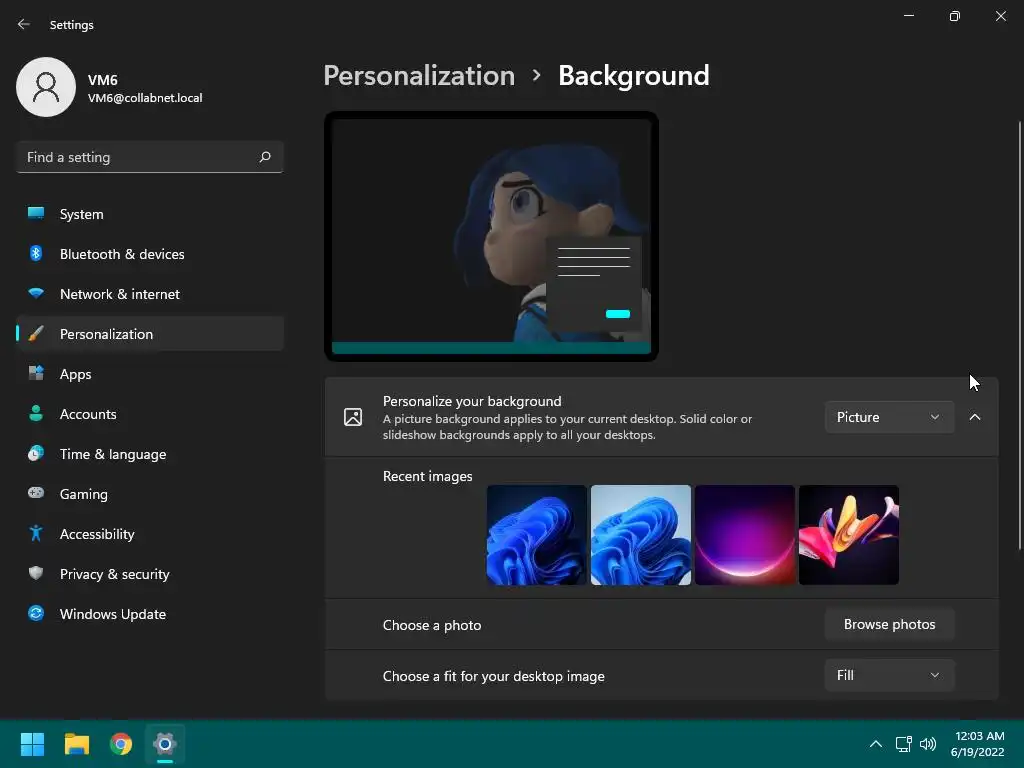Select the Personalization category
The height and width of the screenshot is (768, 1024).
point(150,334)
